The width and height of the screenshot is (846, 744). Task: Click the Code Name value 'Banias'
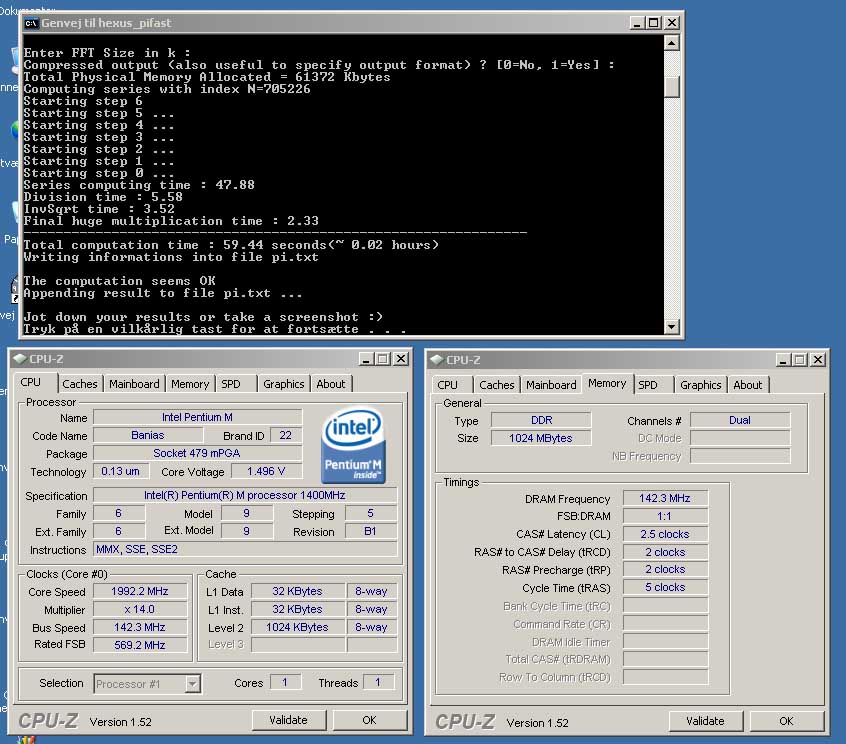coord(148,435)
